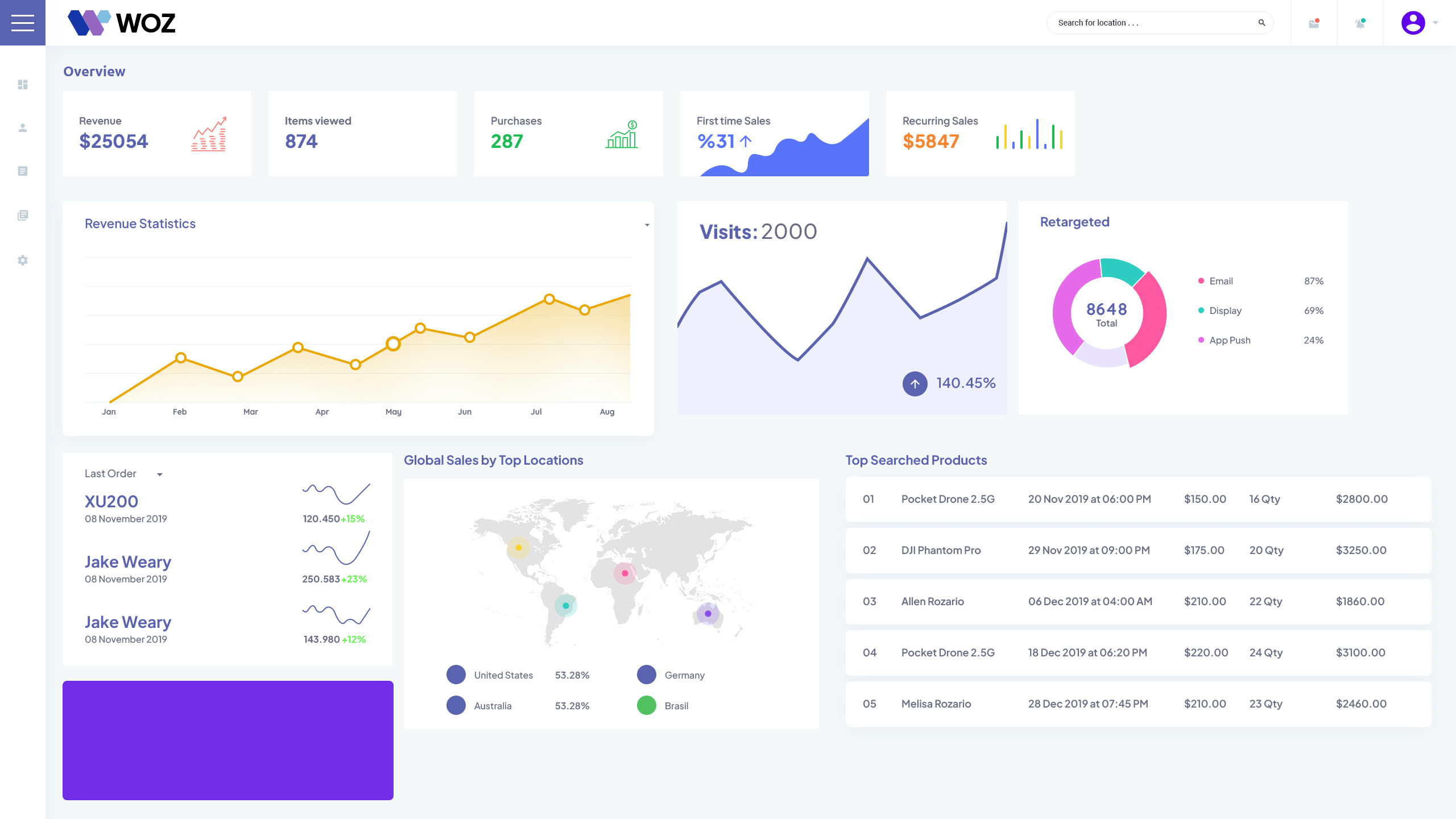Click the Revenue $25054 card
This screenshot has height=819, width=1456.
click(x=157, y=134)
